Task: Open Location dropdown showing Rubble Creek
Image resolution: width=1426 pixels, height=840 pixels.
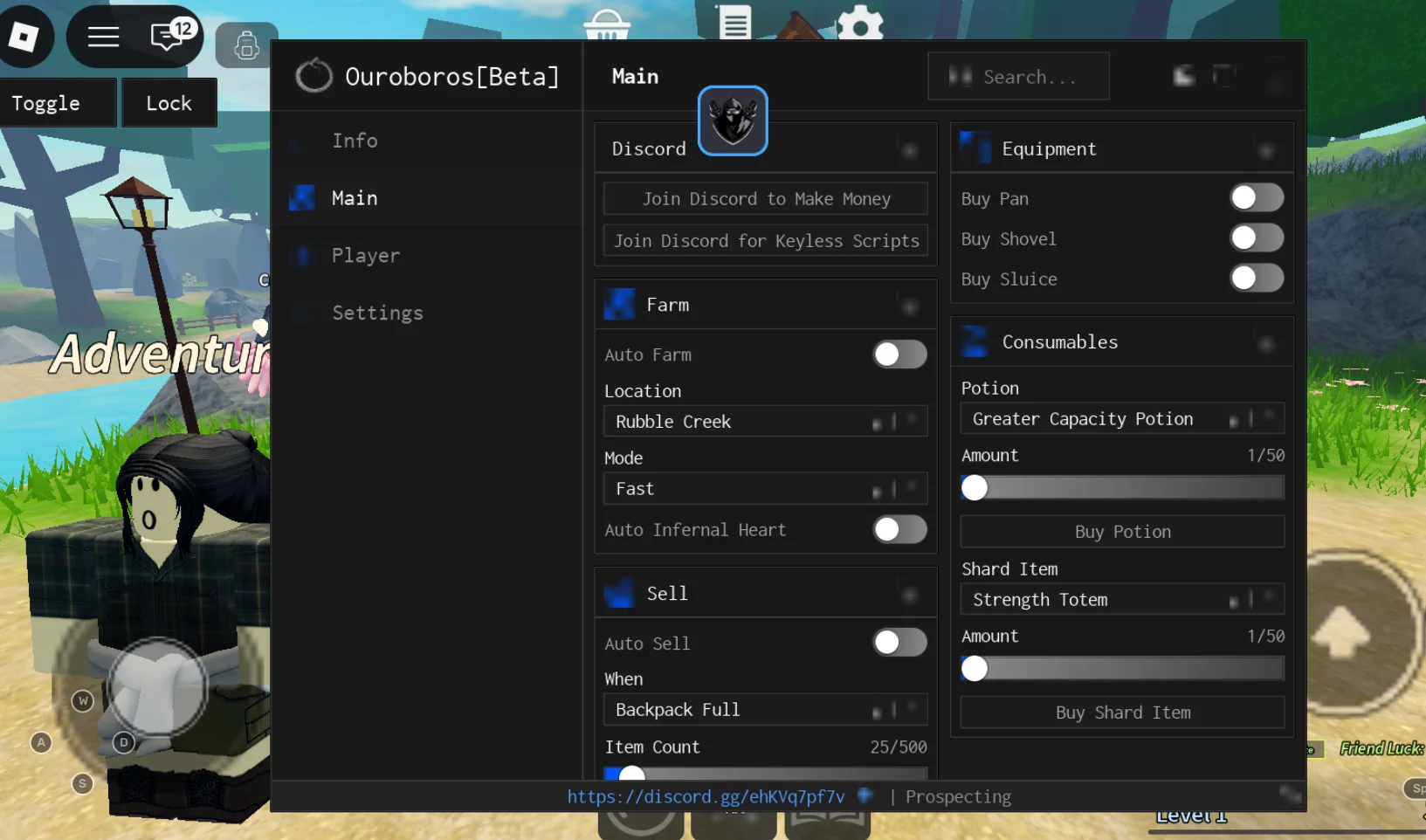Action: 765,422
